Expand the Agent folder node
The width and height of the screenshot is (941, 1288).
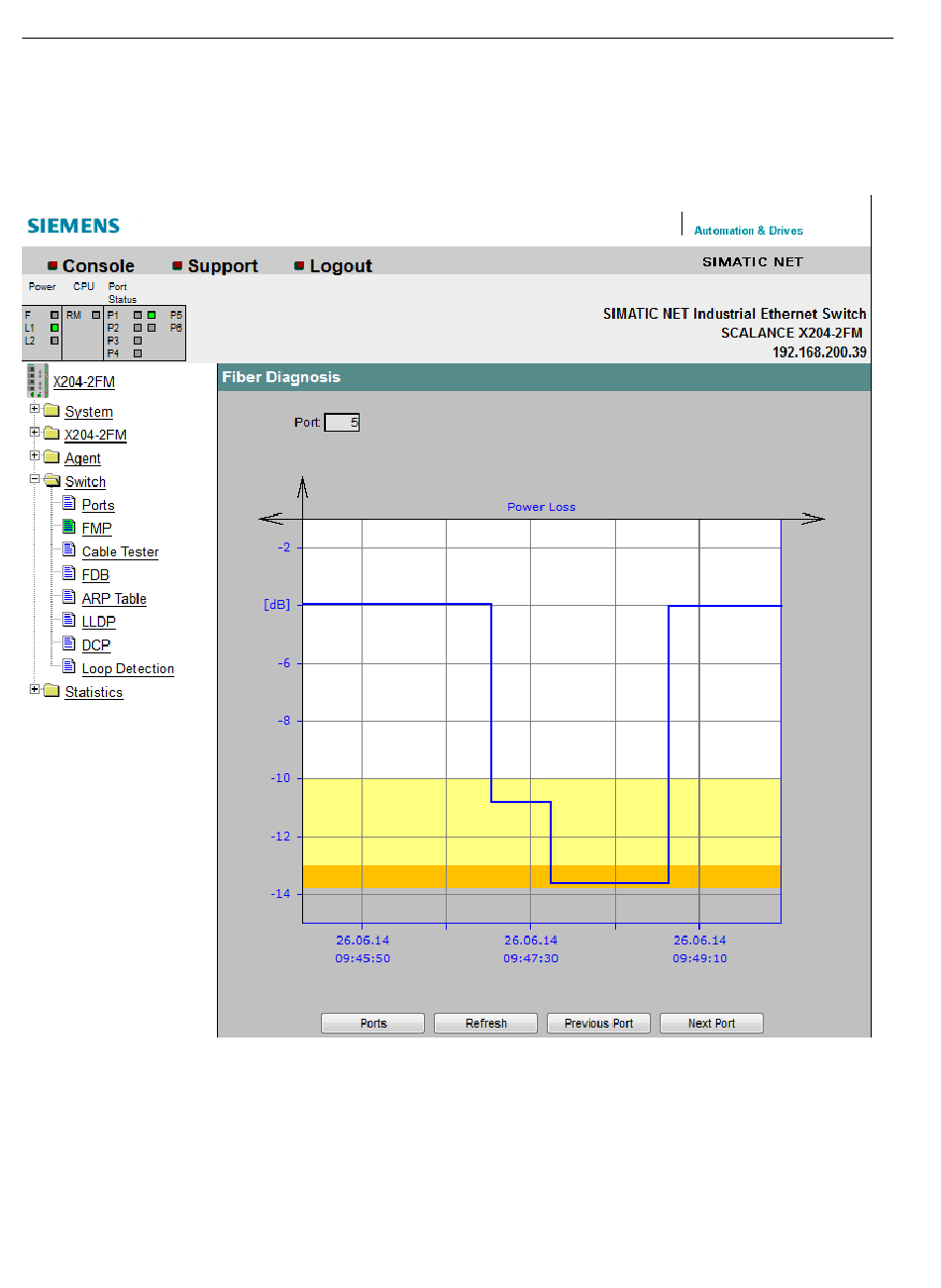pyautogui.click(x=35, y=456)
